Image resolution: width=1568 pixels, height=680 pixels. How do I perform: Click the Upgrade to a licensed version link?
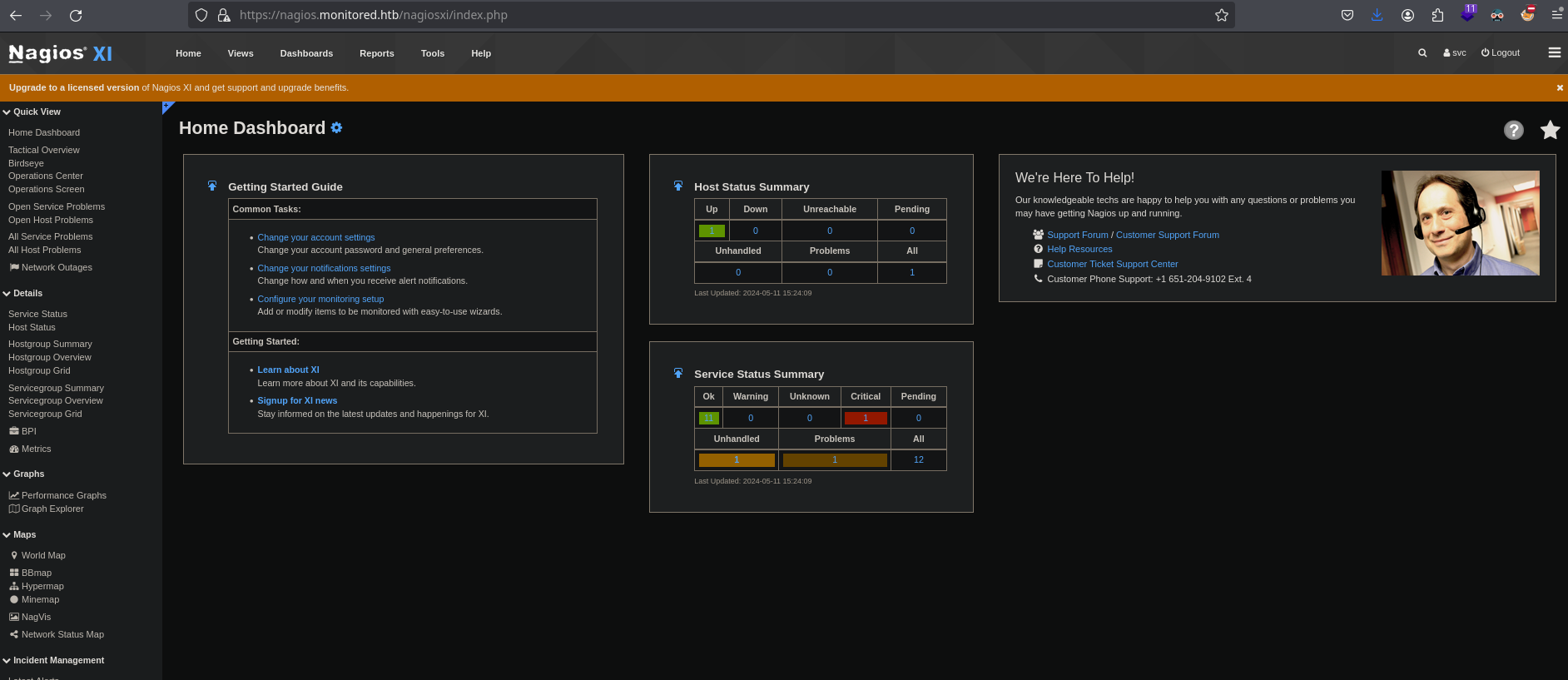pyautogui.click(x=74, y=87)
